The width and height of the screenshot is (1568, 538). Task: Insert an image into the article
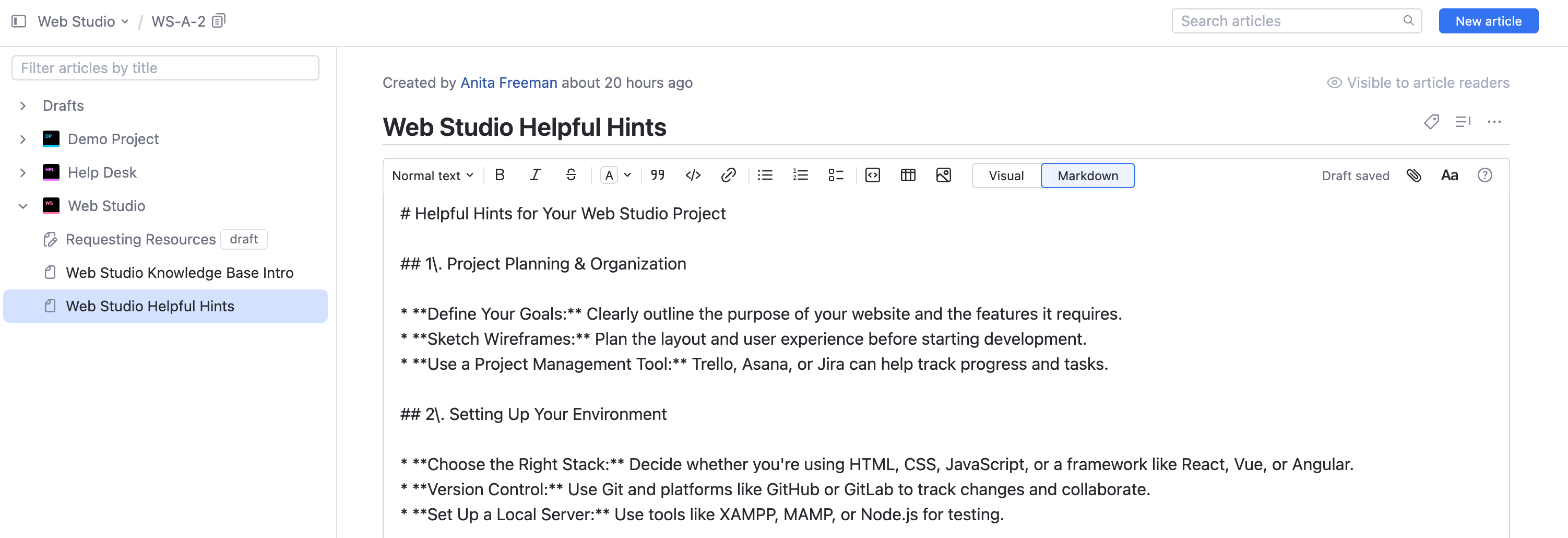pyautogui.click(x=944, y=176)
